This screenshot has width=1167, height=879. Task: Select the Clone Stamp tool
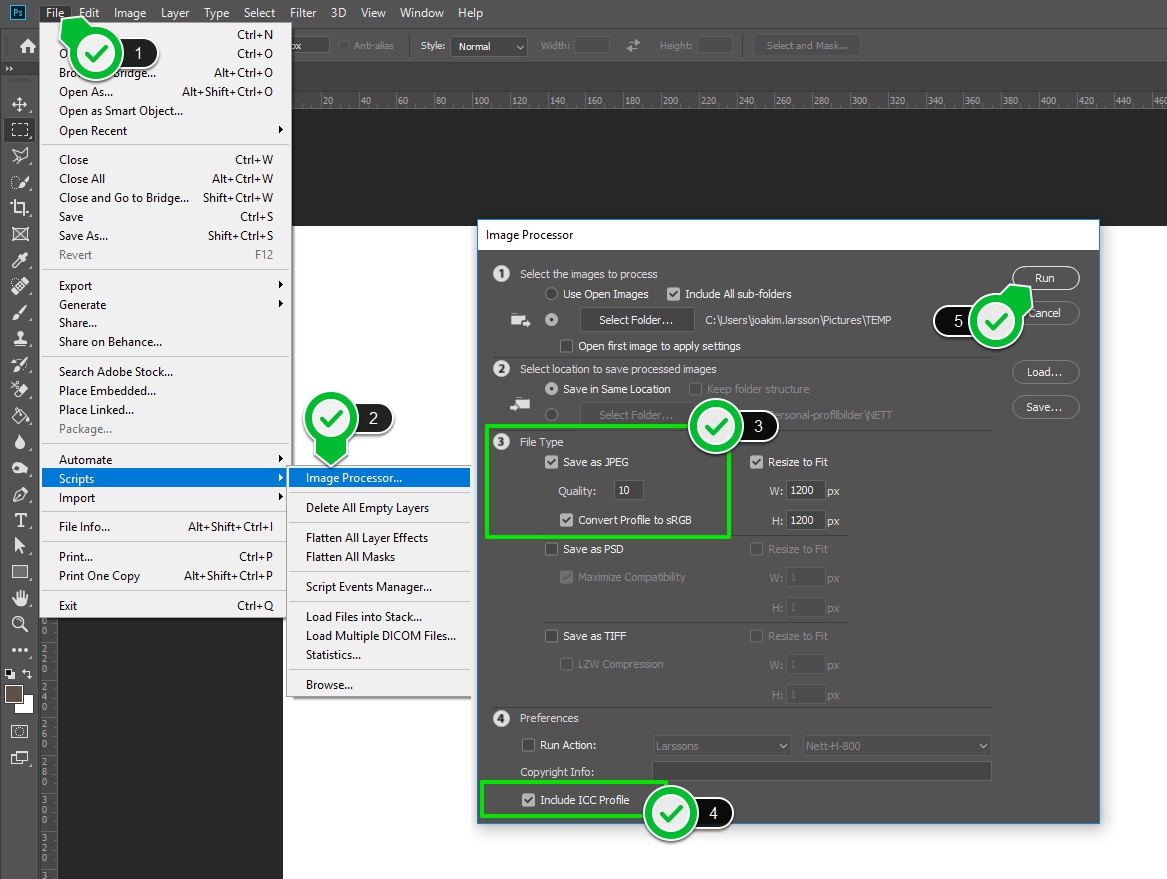[x=20, y=338]
